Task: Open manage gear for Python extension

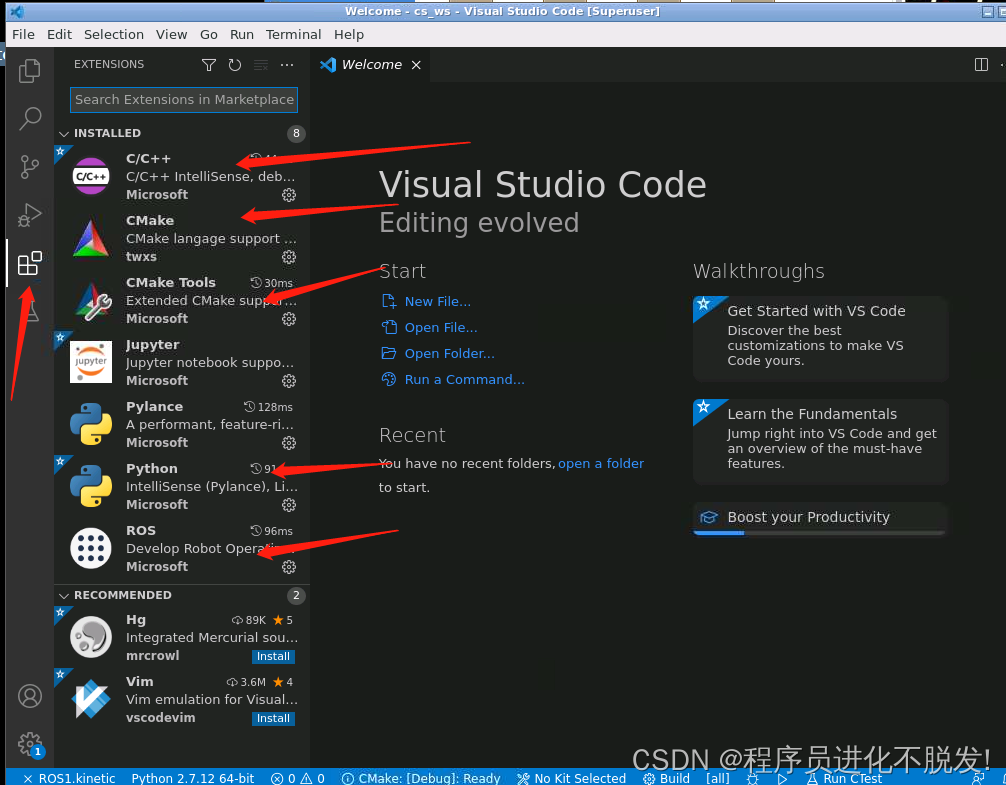Action: click(x=289, y=505)
